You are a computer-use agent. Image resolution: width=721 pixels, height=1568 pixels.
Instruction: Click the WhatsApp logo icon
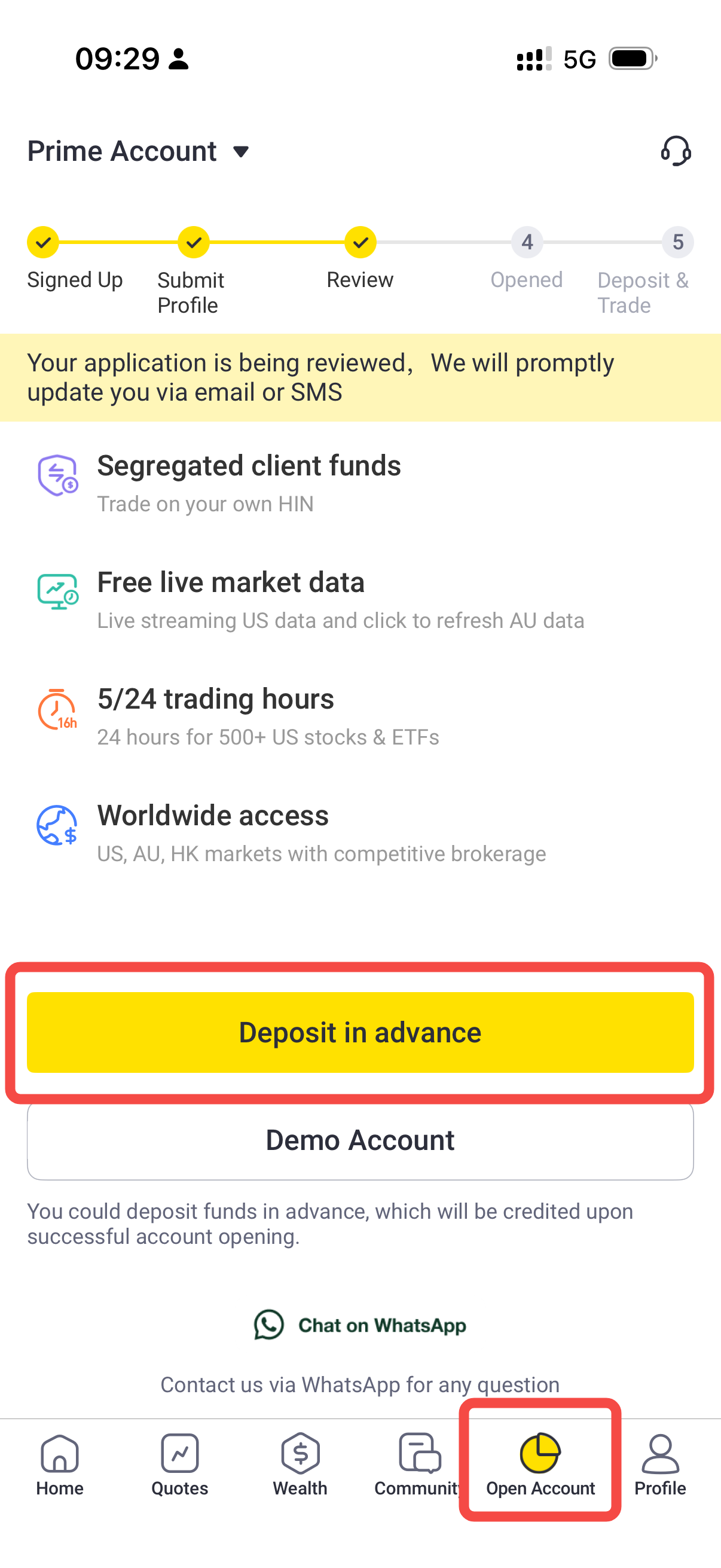tap(269, 1325)
